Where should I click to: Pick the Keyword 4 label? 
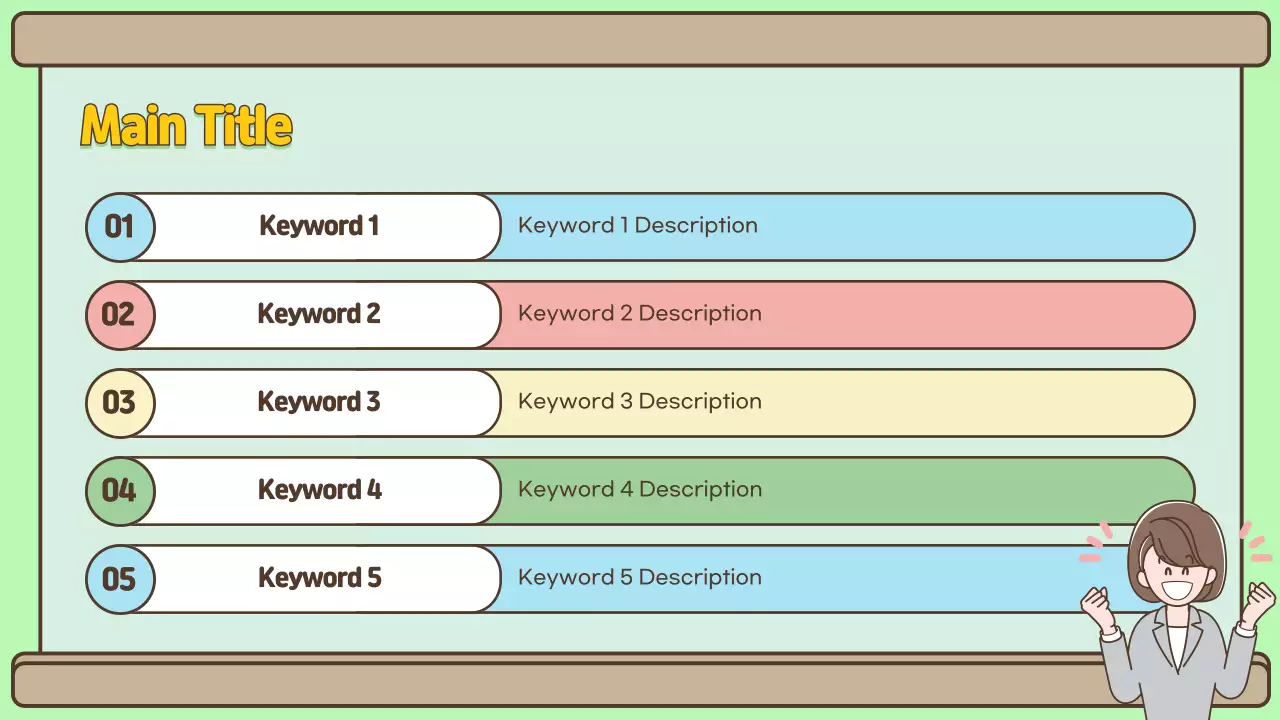click(319, 490)
